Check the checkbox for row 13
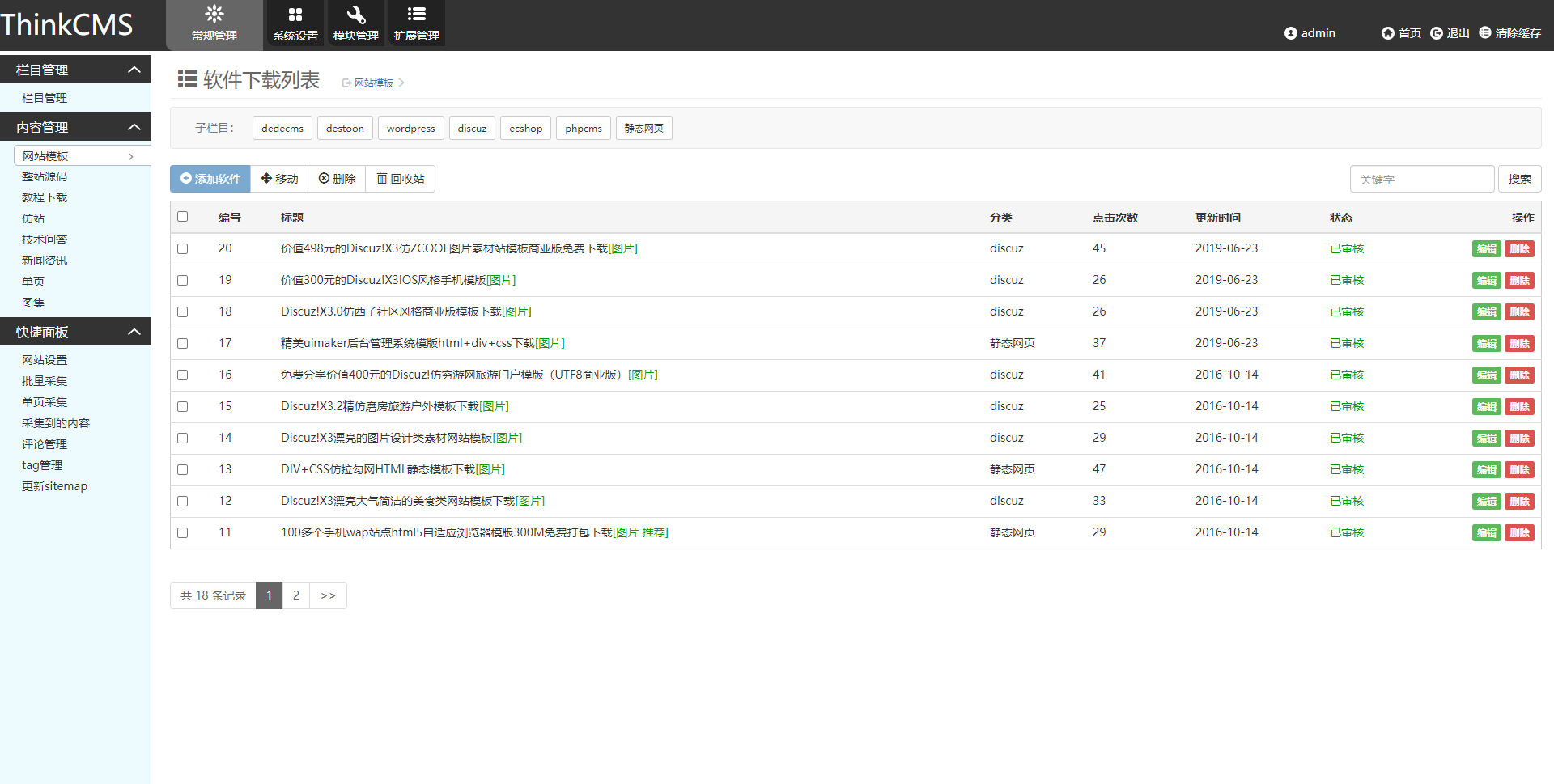 pyautogui.click(x=183, y=470)
